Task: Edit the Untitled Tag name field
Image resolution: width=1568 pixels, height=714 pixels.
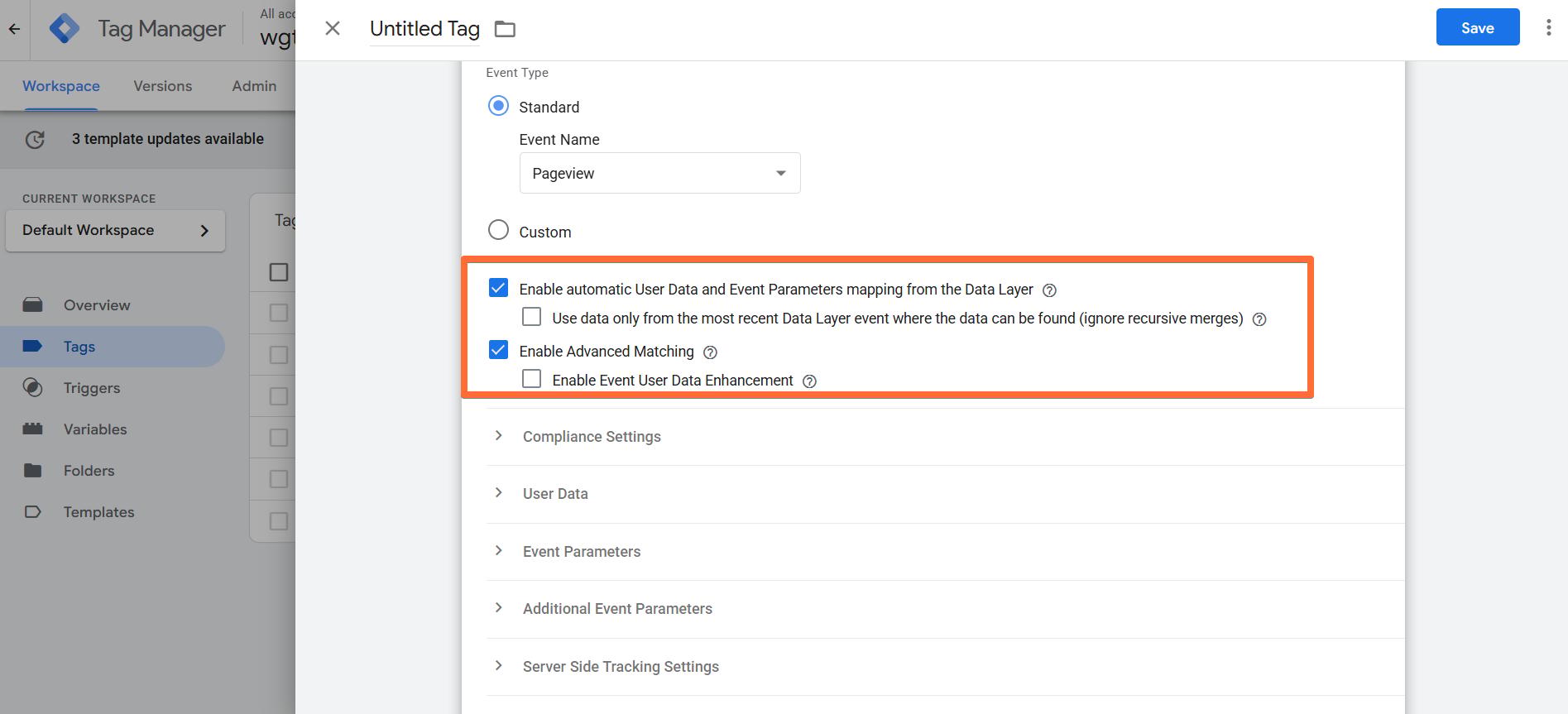Action: tap(424, 29)
